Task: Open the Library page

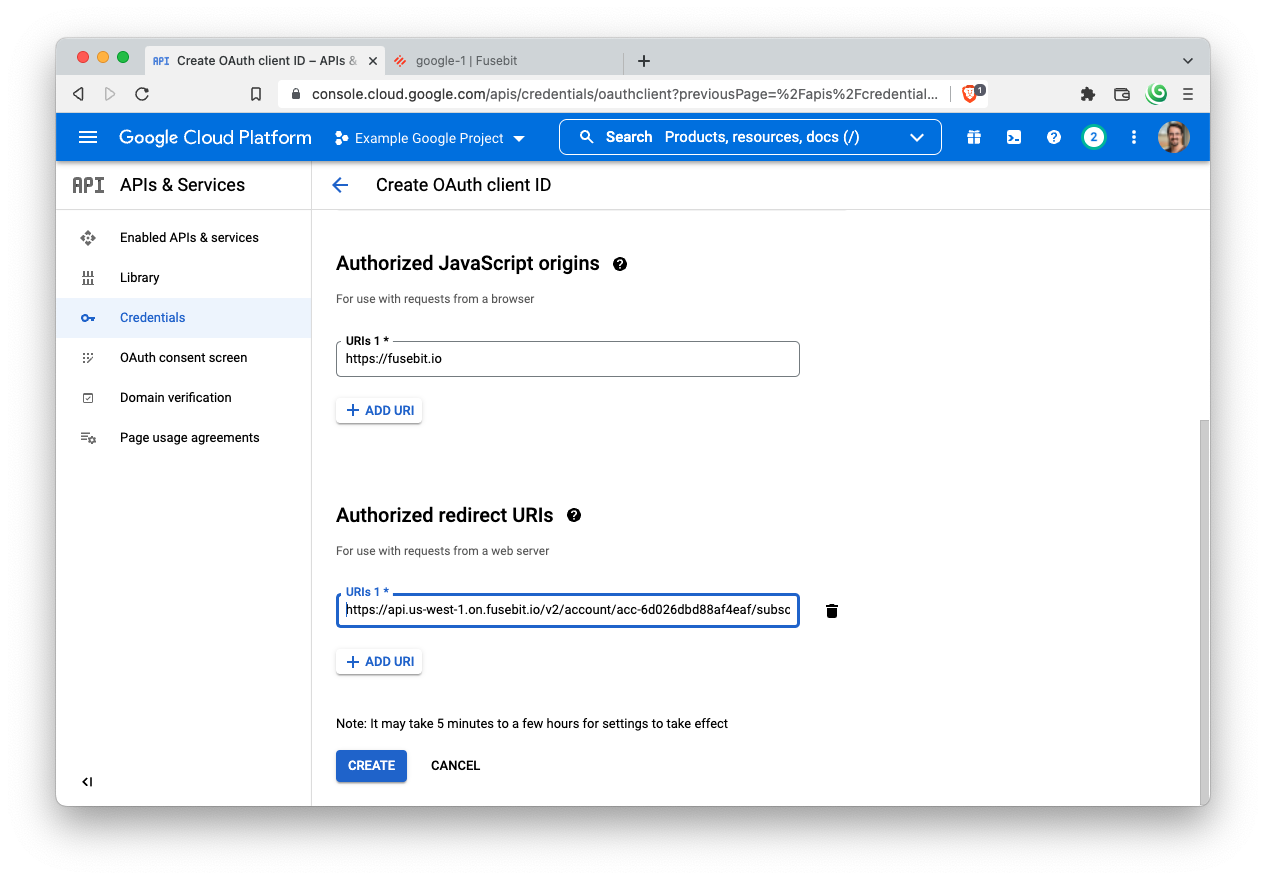Action: 183,278
